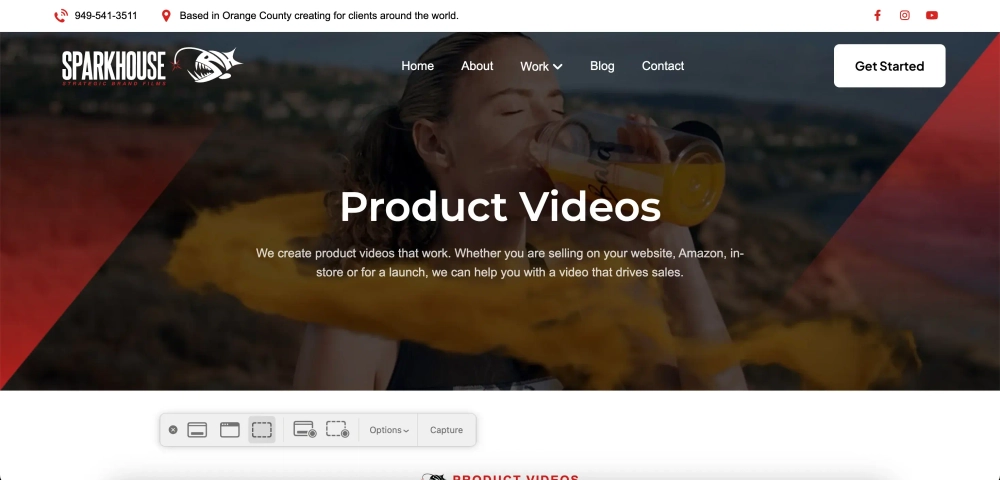The height and width of the screenshot is (480, 1000).
Task: Go to the Home nav item
Action: [x=418, y=66]
